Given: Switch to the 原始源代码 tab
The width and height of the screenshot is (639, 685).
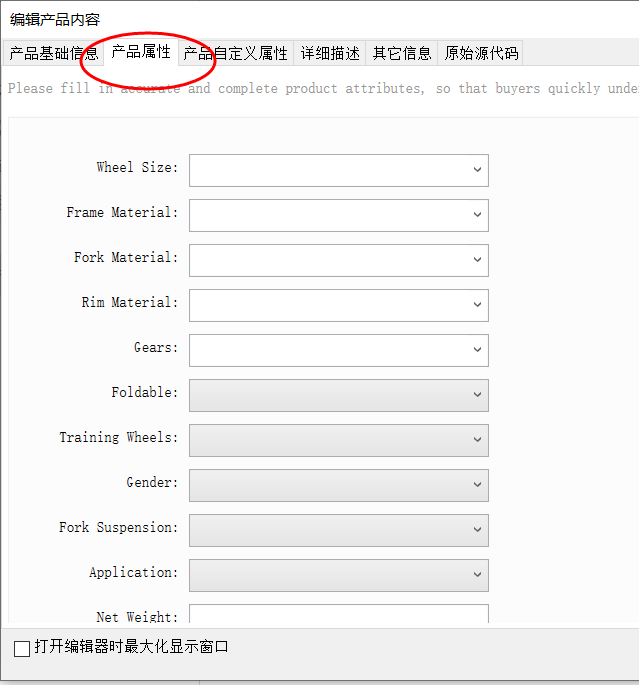Looking at the screenshot, I should [x=481, y=53].
